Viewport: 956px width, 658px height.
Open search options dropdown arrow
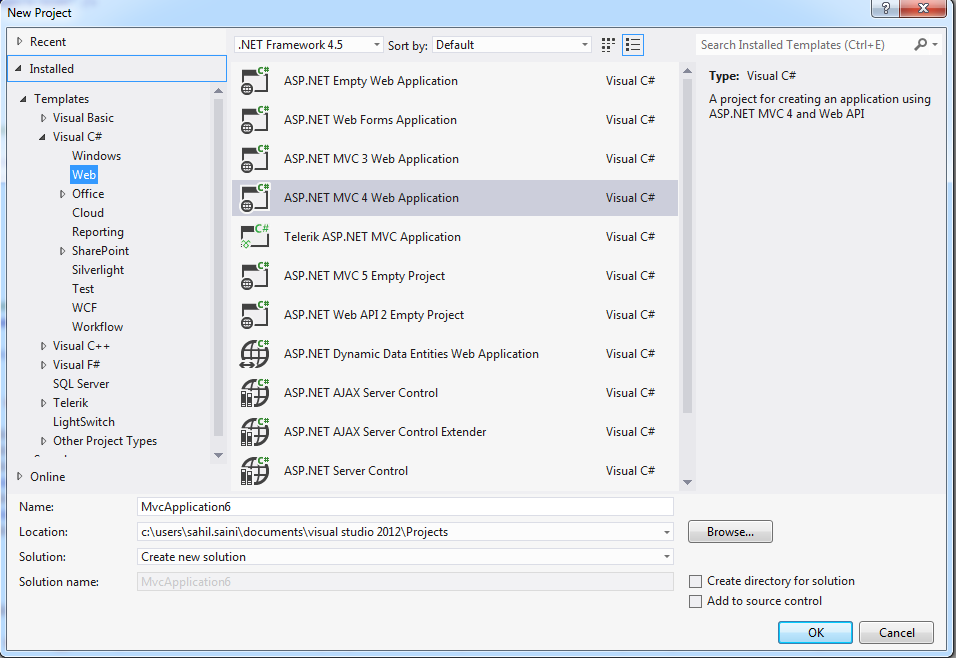[935, 45]
